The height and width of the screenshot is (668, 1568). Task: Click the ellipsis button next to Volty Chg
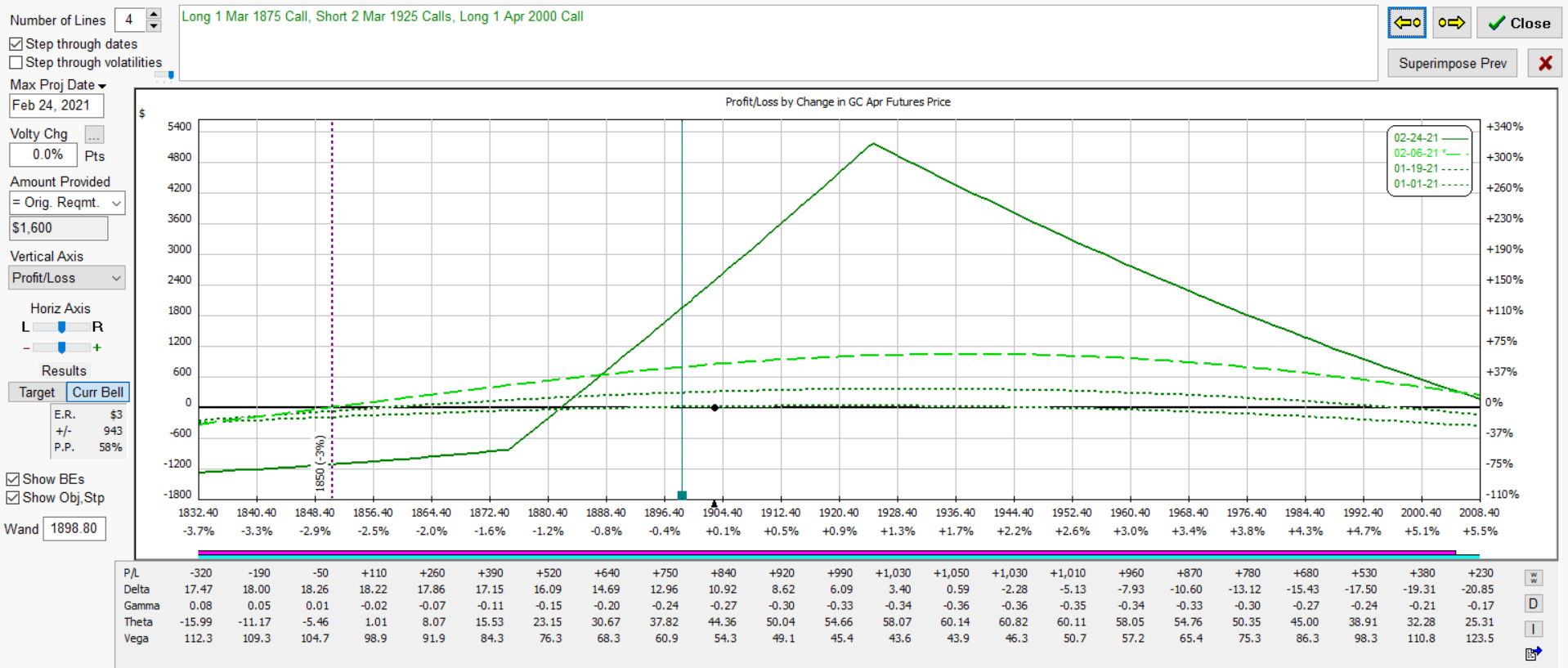95,135
